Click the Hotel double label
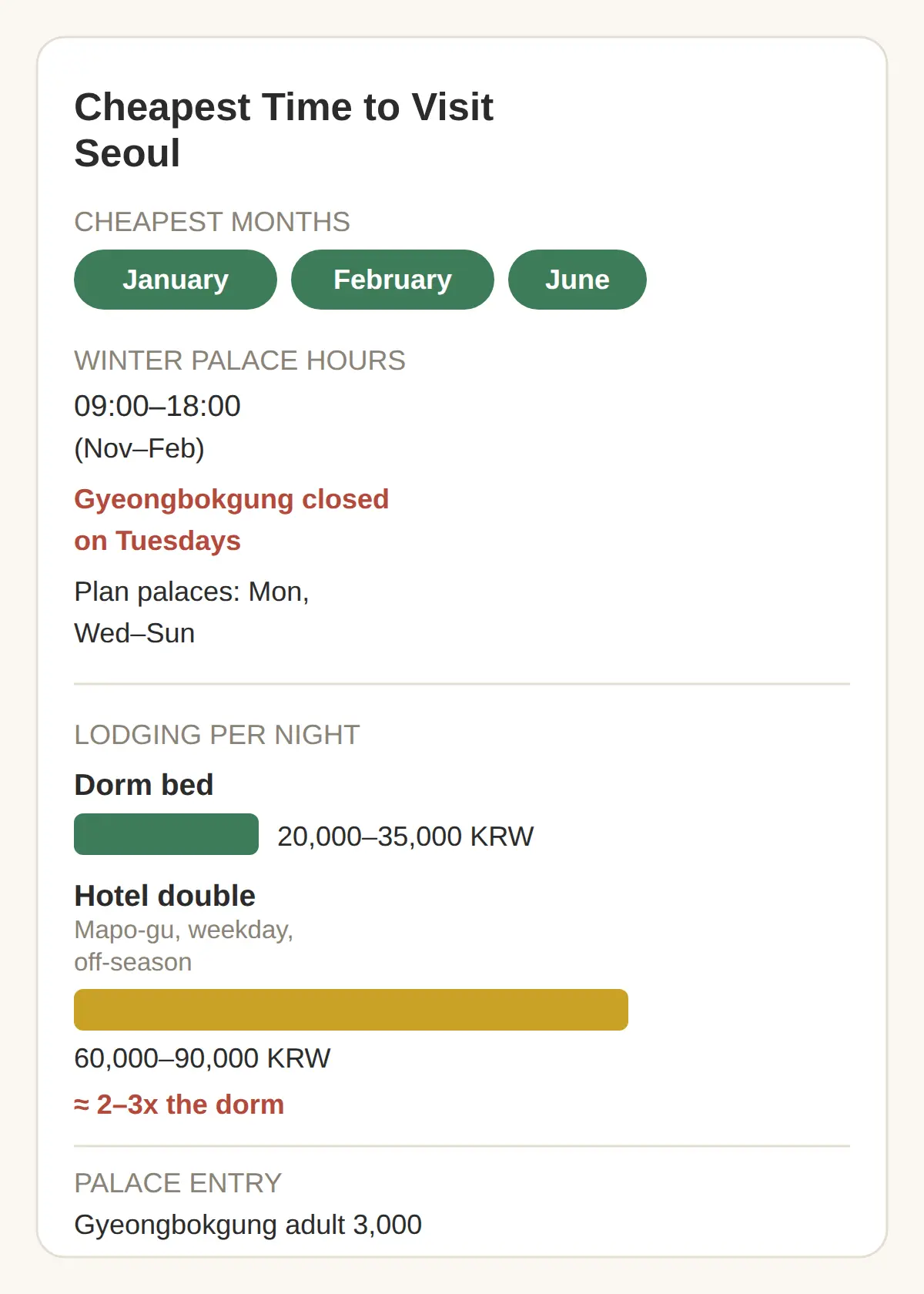This screenshot has height=1294, width=924. pyautogui.click(x=165, y=896)
